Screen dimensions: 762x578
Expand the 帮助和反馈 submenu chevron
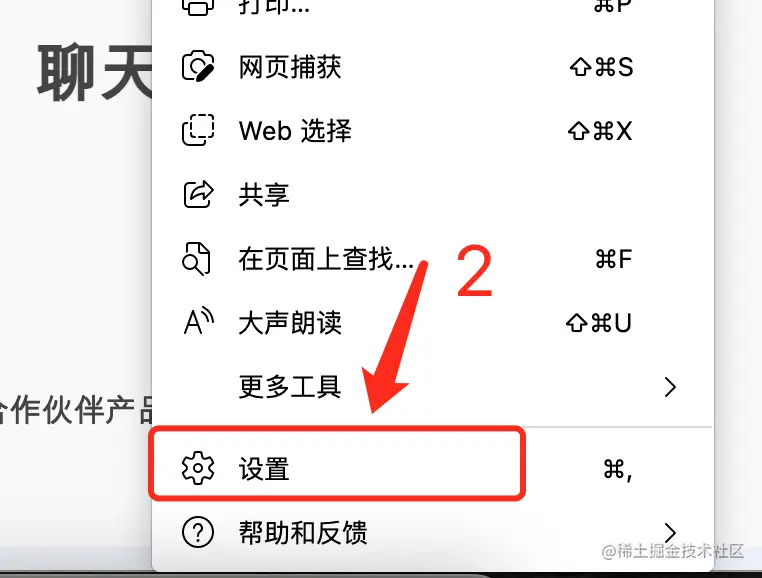[670, 533]
